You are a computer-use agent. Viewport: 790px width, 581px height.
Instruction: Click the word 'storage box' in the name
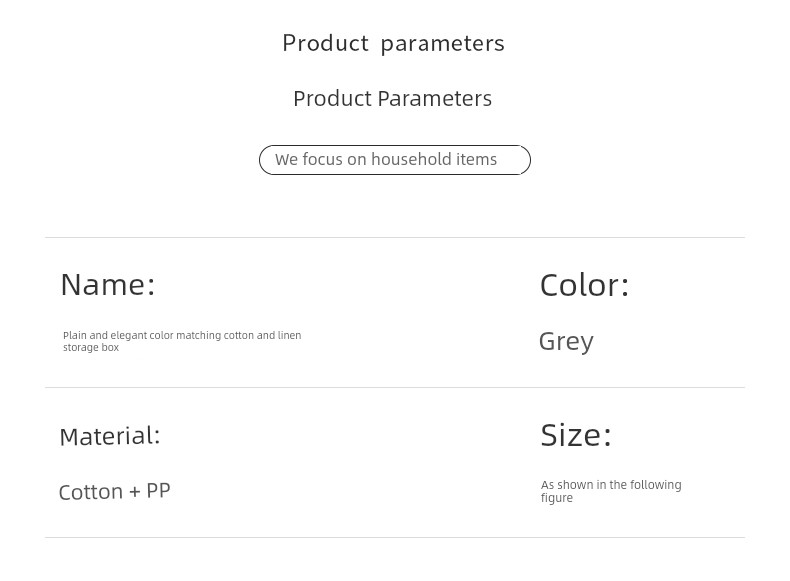(91, 348)
